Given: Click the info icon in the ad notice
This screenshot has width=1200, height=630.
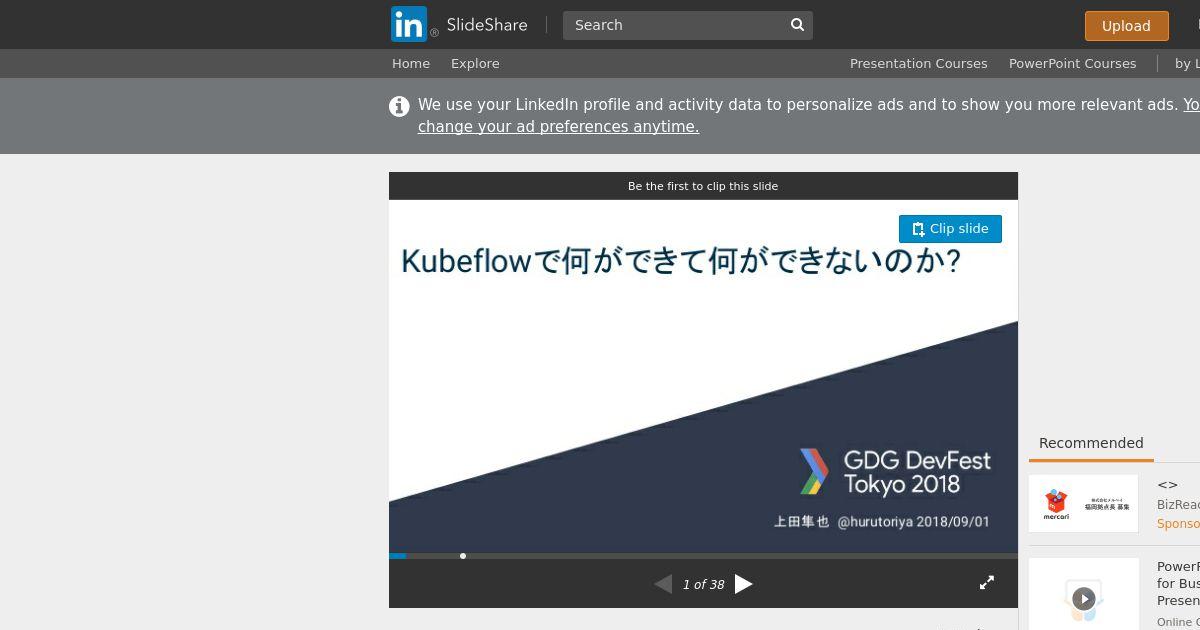Looking at the screenshot, I should coord(399,106).
